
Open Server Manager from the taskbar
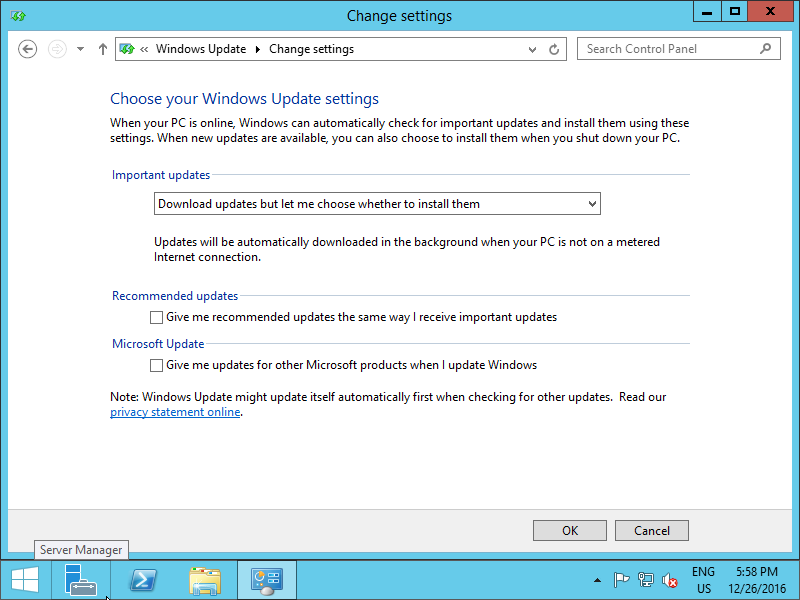click(x=81, y=580)
